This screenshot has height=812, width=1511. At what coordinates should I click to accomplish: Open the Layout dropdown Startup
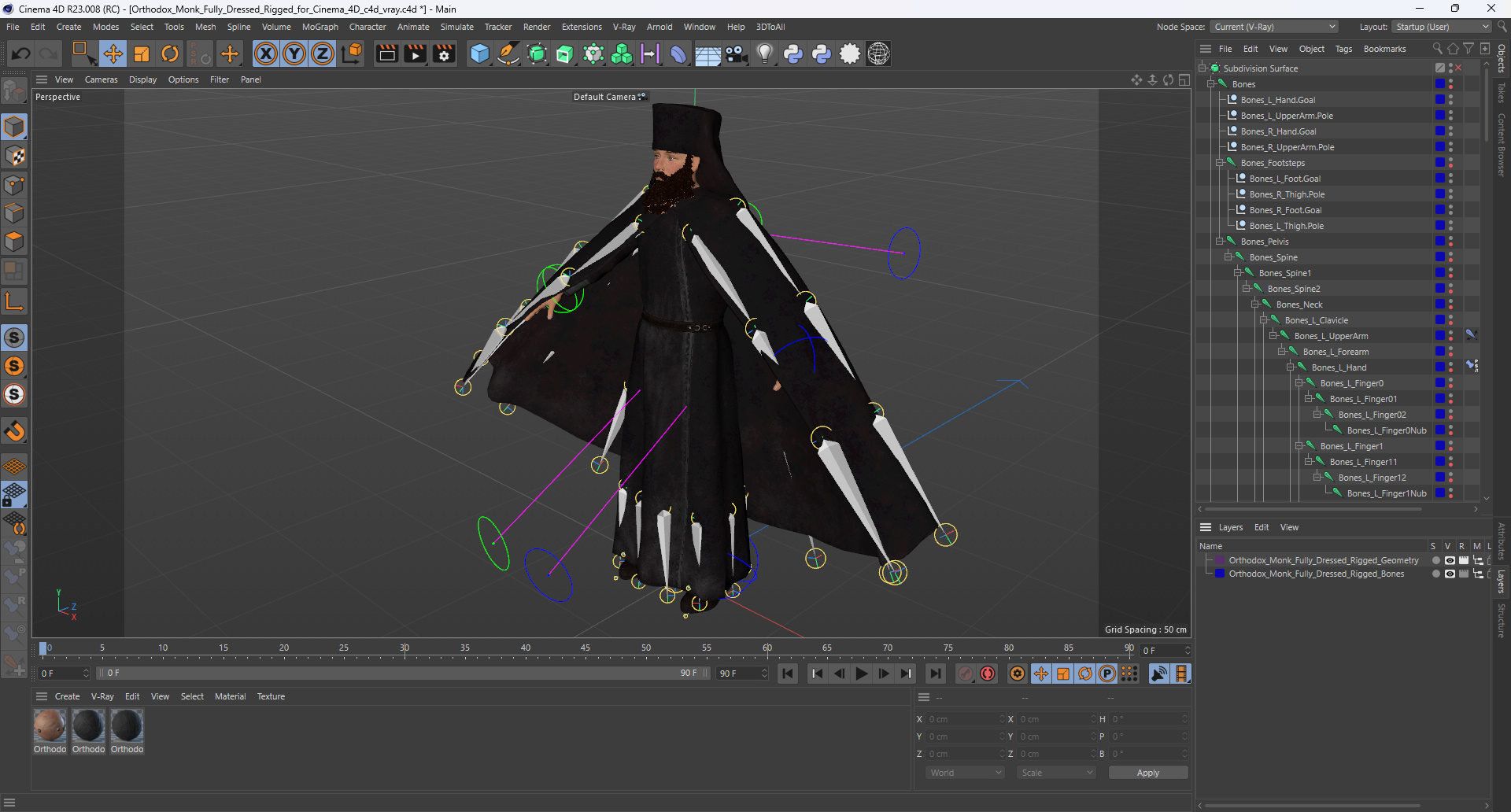pyautogui.click(x=1441, y=27)
